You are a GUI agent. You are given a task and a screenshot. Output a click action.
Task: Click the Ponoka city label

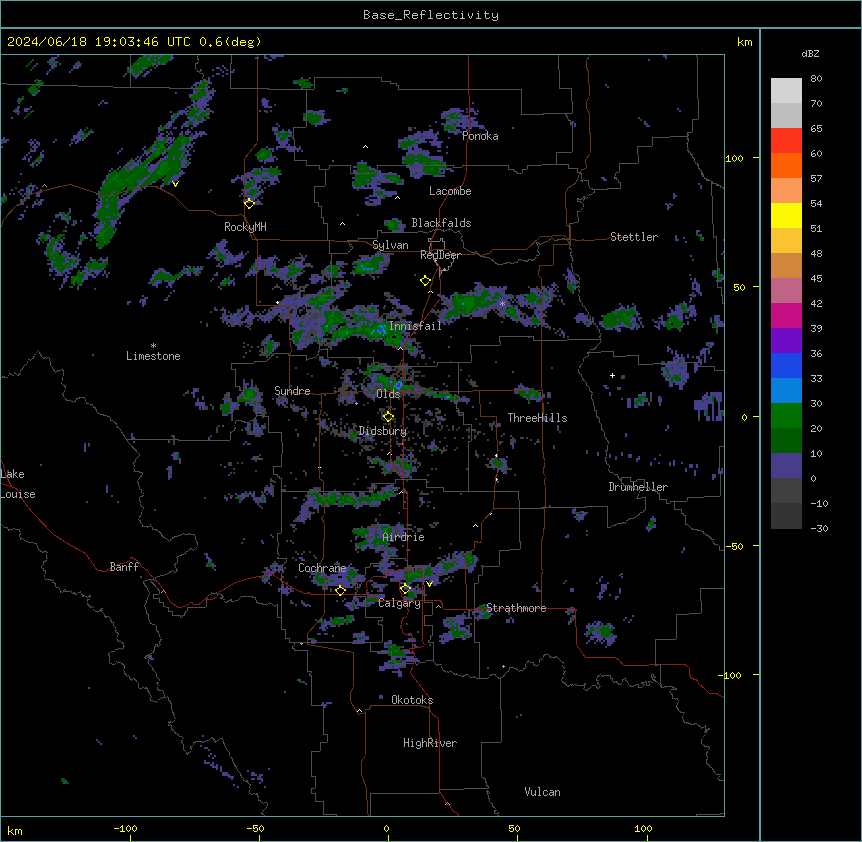[480, 136]
